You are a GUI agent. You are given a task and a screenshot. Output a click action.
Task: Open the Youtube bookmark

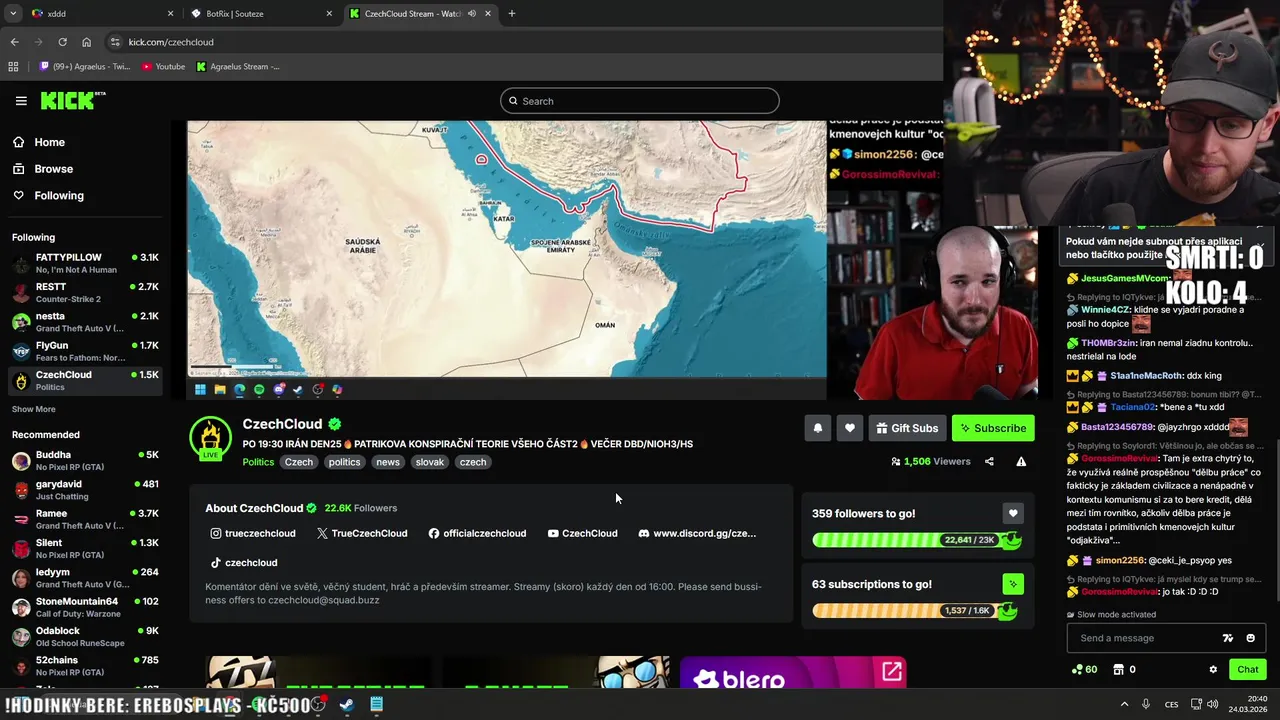(163, 67)
